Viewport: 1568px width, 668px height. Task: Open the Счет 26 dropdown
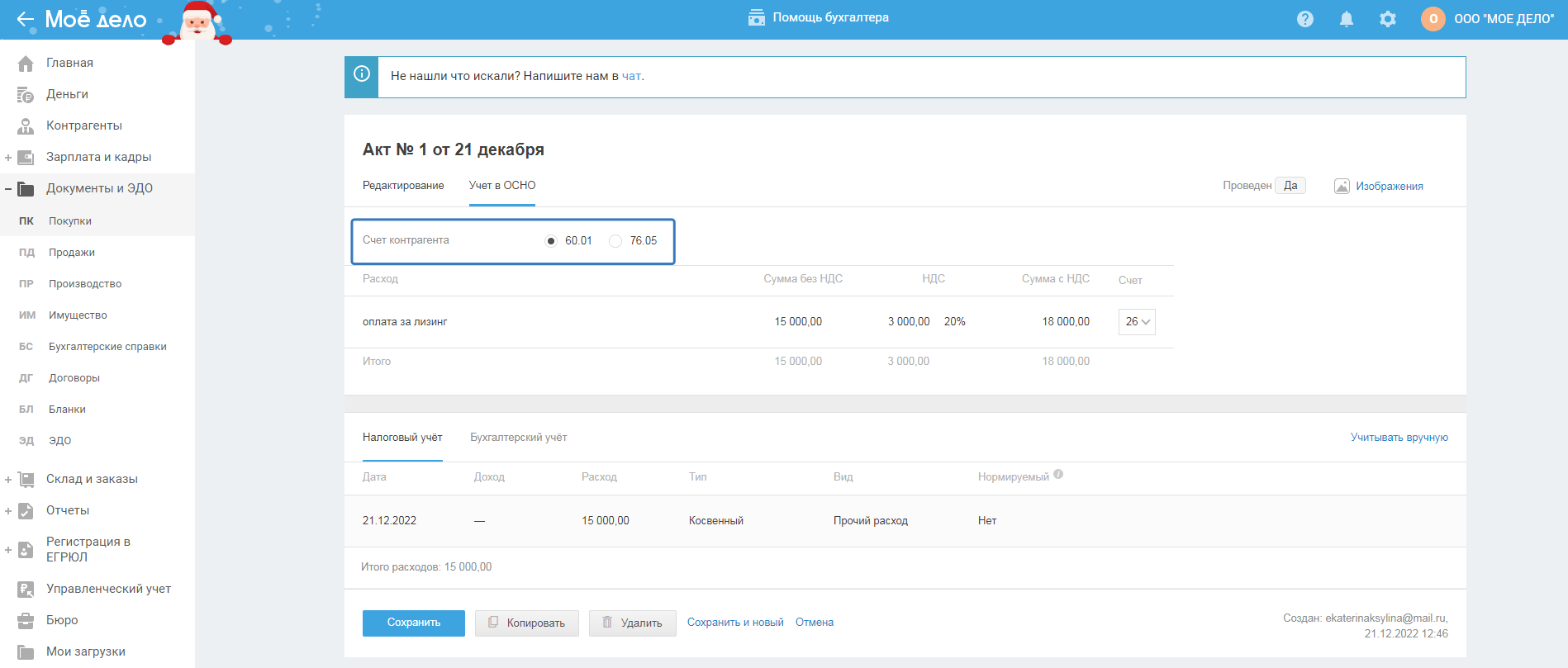(1137, 322)
